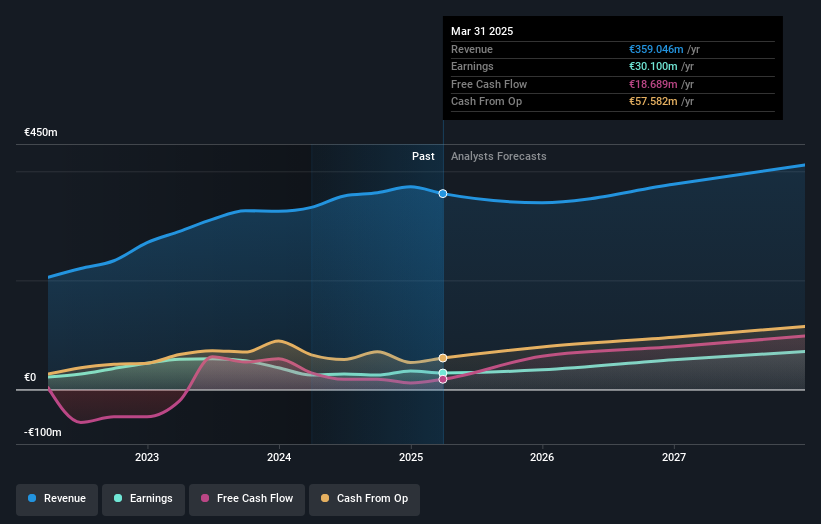The image size is (821, 524).
Task: Click the Revenue row label in tooltip
Action: [472, 49]
